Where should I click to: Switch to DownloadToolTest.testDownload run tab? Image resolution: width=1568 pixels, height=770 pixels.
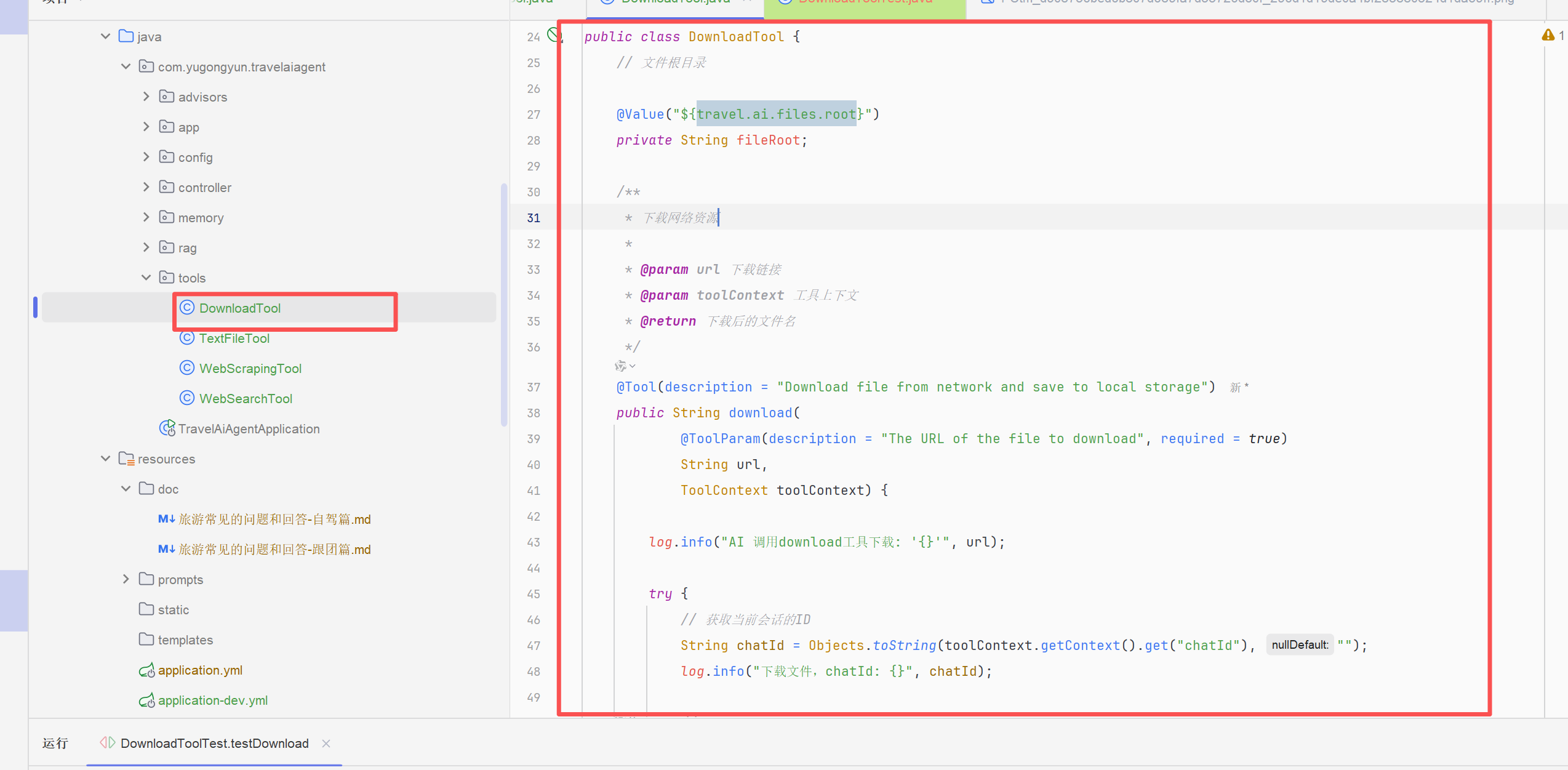coord(214,743)
